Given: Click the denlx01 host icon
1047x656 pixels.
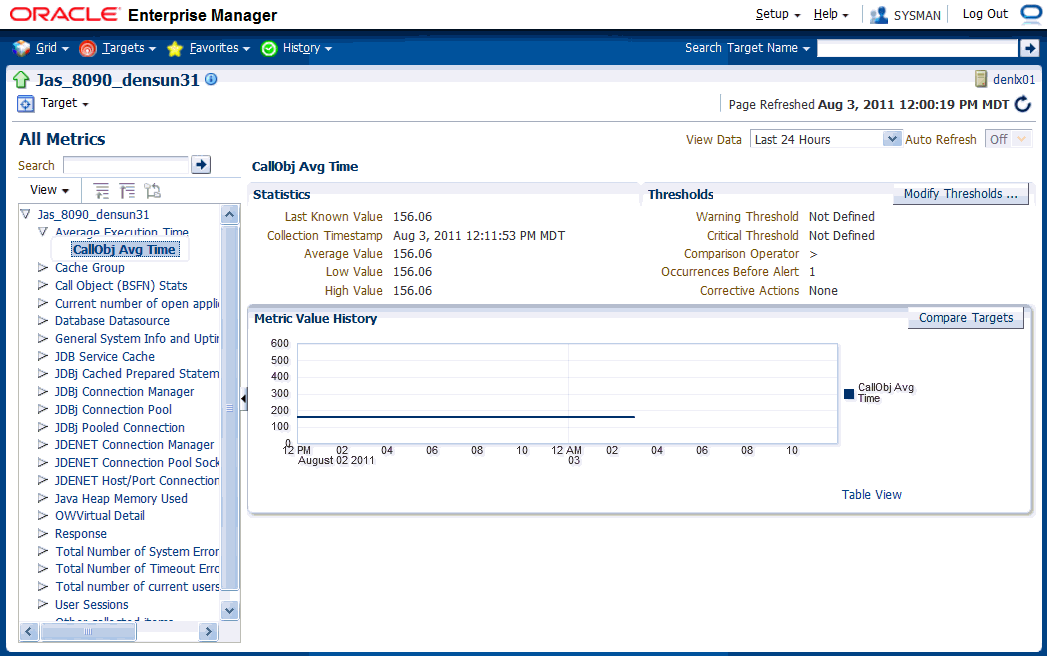Looking at the screenshot, I should [981, 79].
